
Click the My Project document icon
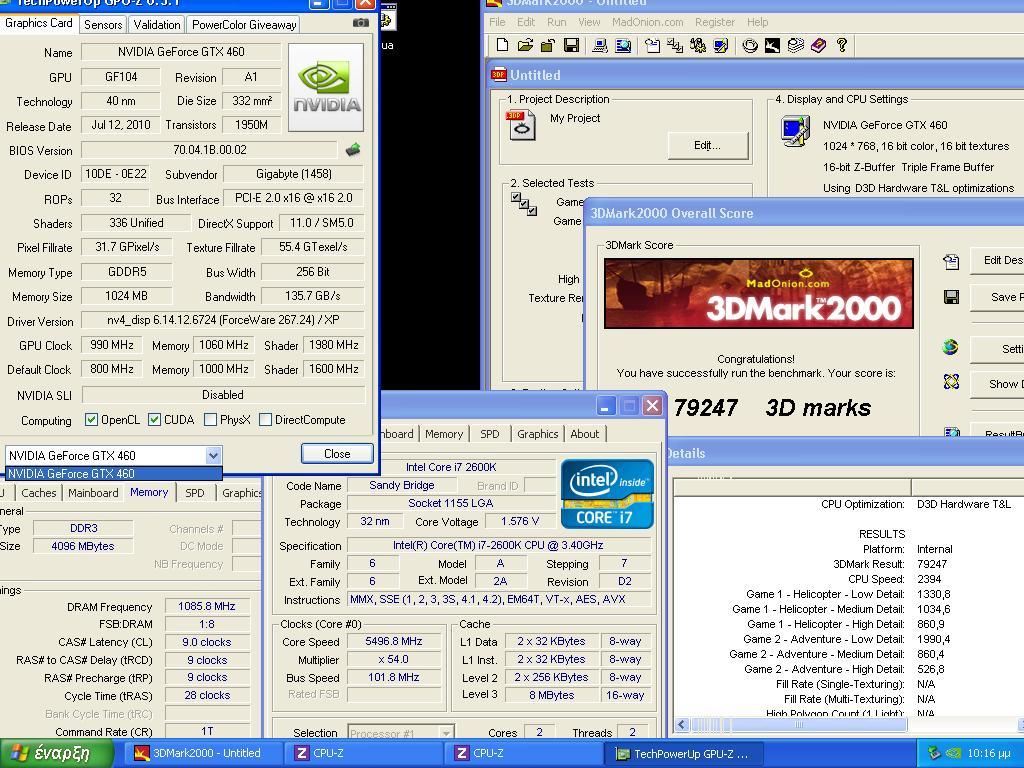tap(520, 125)
